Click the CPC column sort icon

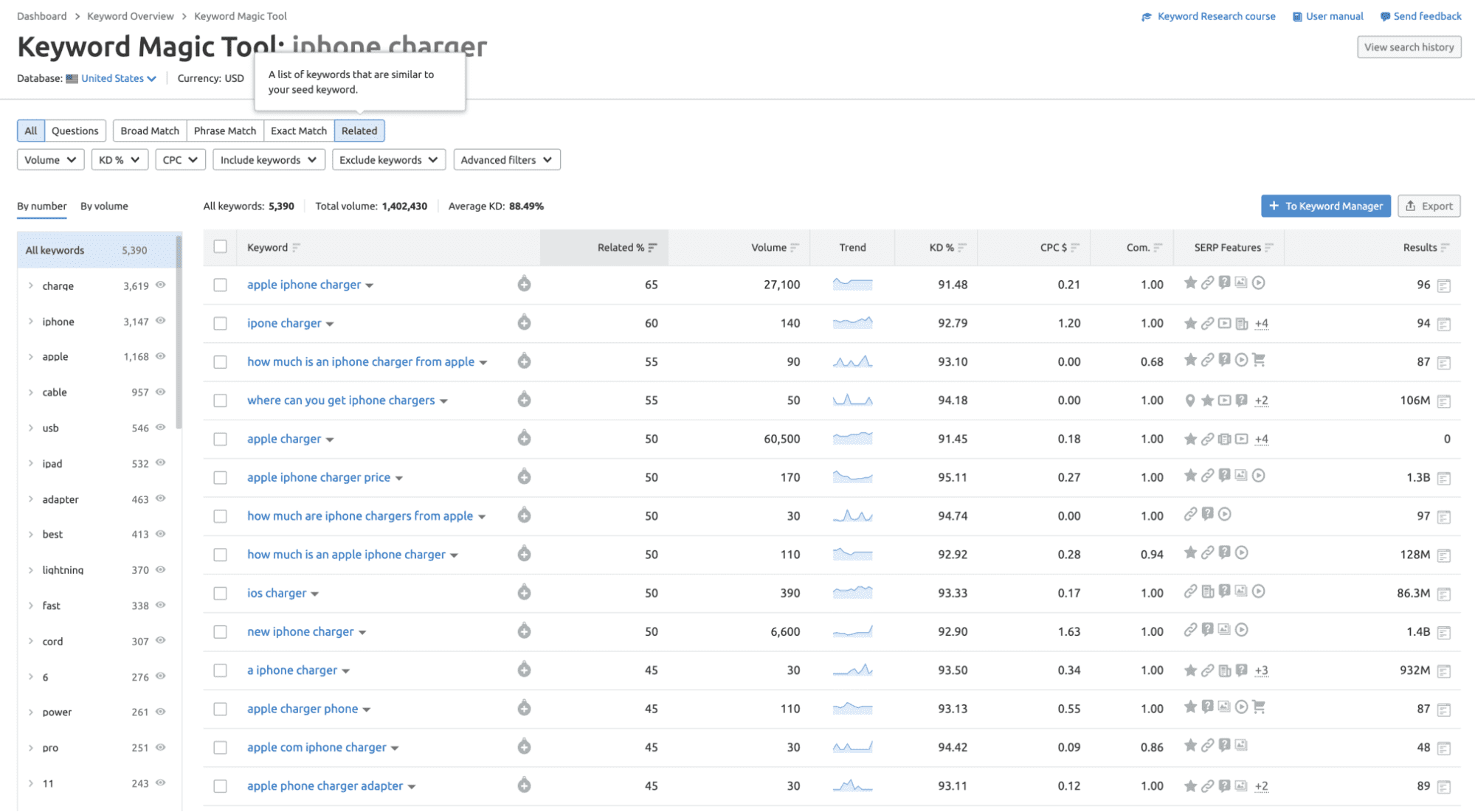pyautogui.click(x=1080, y=247)
